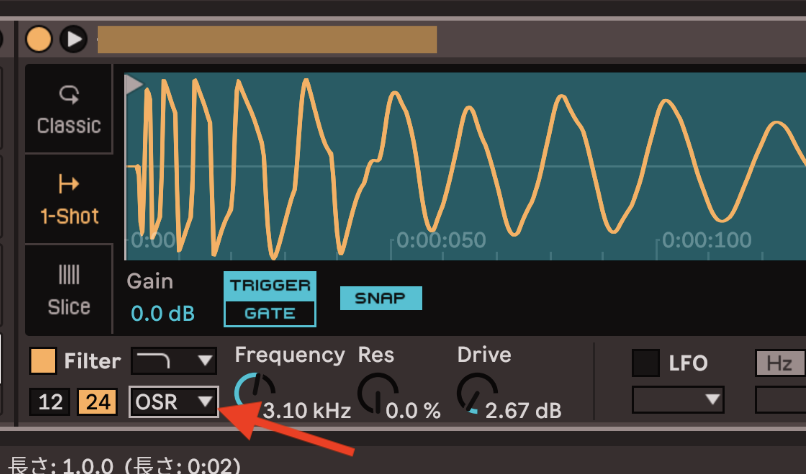Image resolution: width=806 pixels, height=474 pixels.
Task: Click the LFO label
Action: point(688,363)
